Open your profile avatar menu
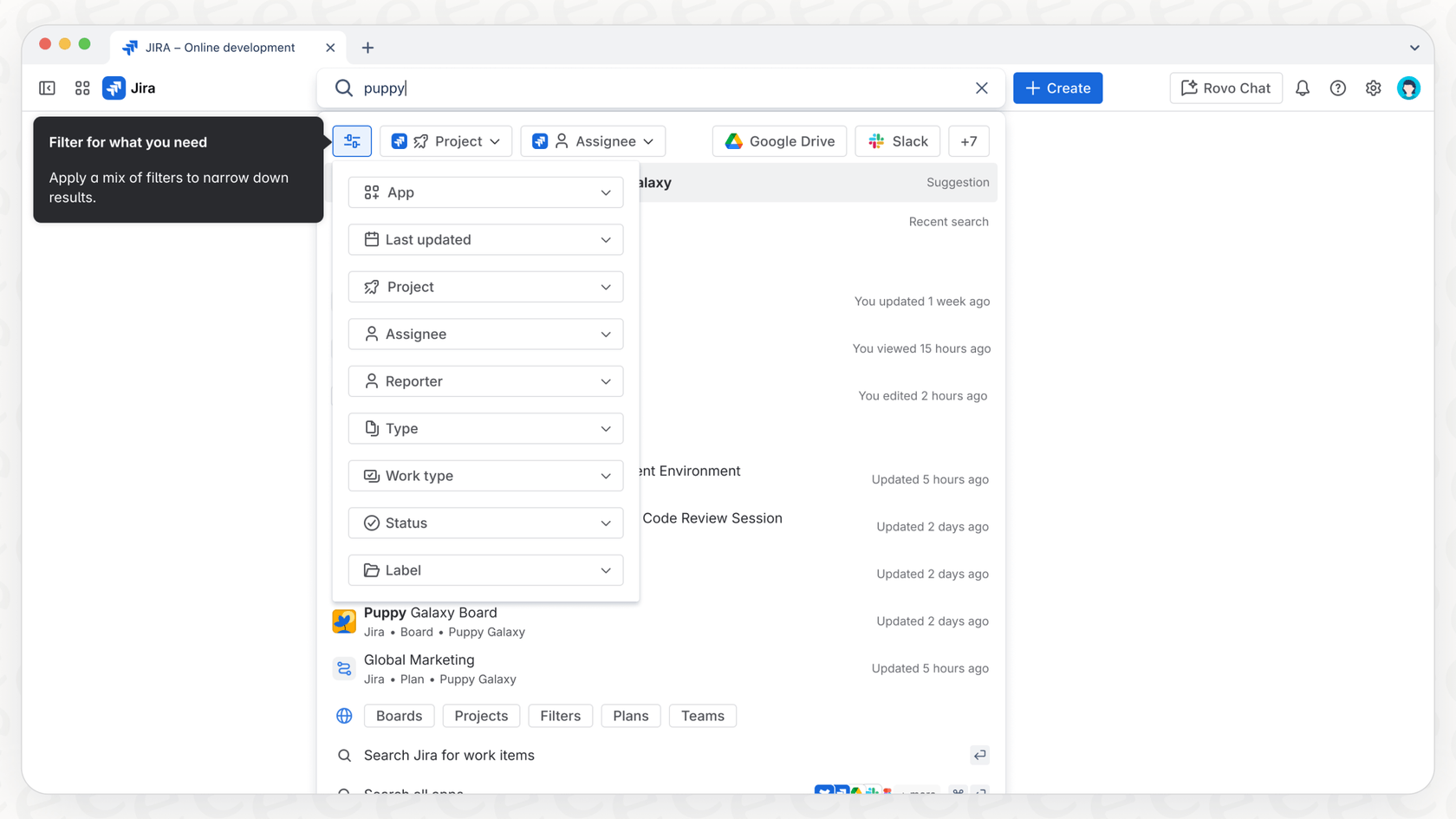Viewport: 1456px width, 819px height. point(1408,88)
